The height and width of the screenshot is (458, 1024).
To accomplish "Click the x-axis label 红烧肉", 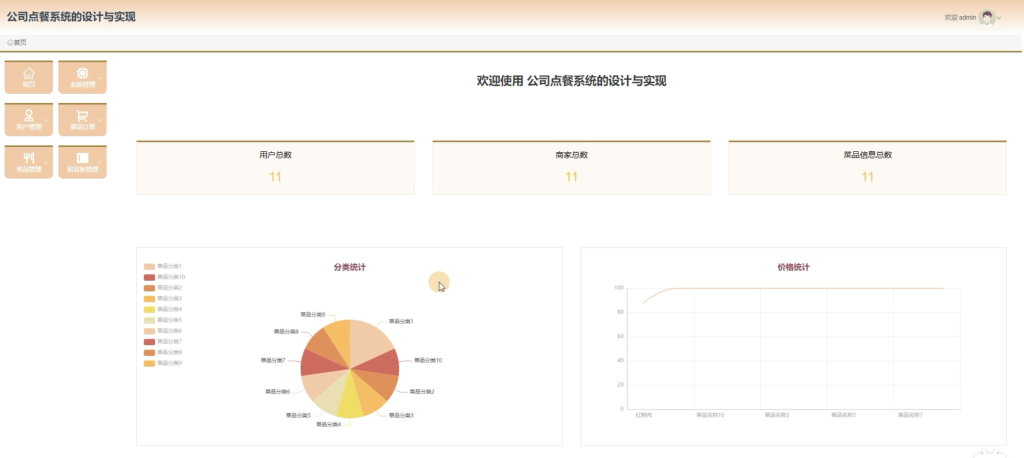I will [644, 416].
